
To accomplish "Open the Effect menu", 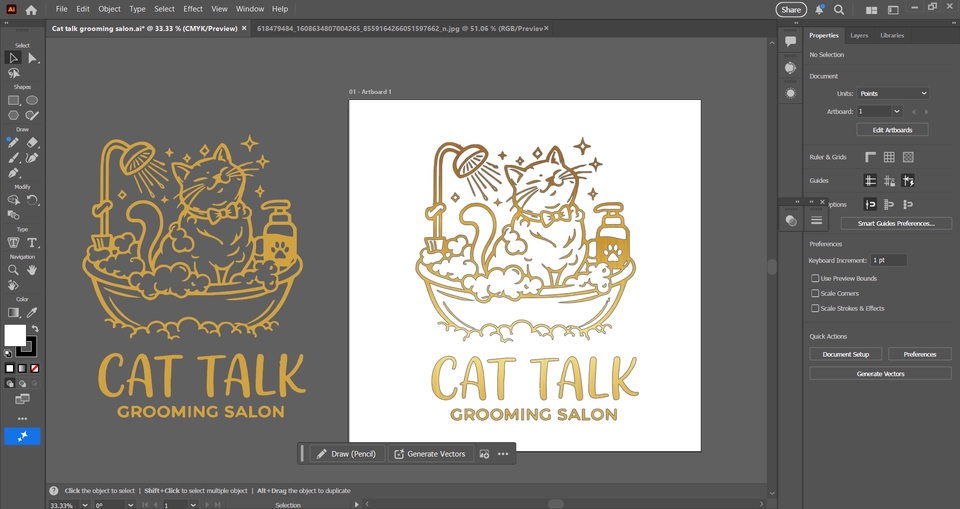I will point(193,9).
